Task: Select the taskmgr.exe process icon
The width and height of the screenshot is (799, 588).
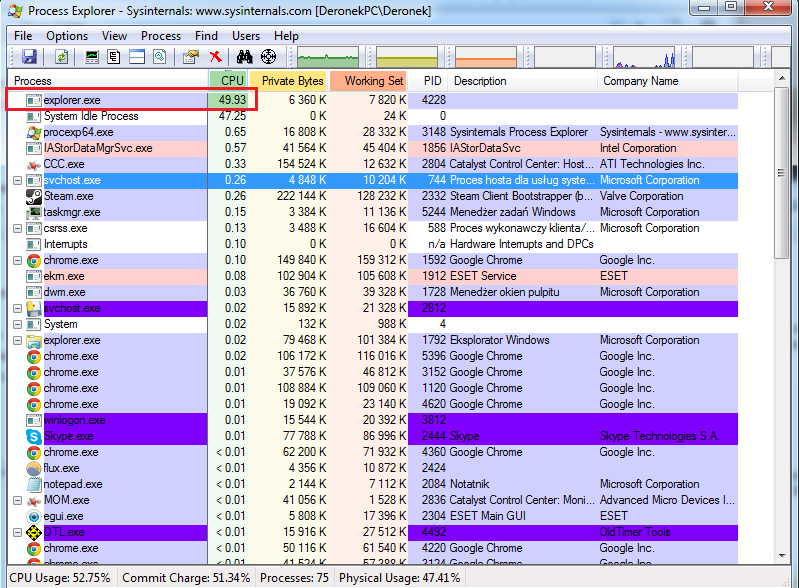Action: (x=34, y=212)
